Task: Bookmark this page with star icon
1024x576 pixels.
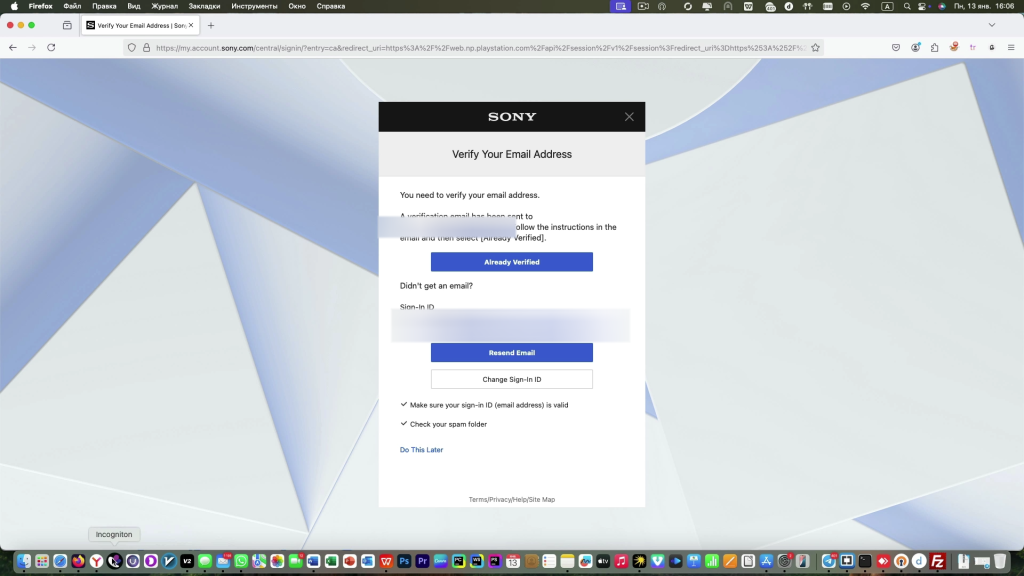Action: 815,47
